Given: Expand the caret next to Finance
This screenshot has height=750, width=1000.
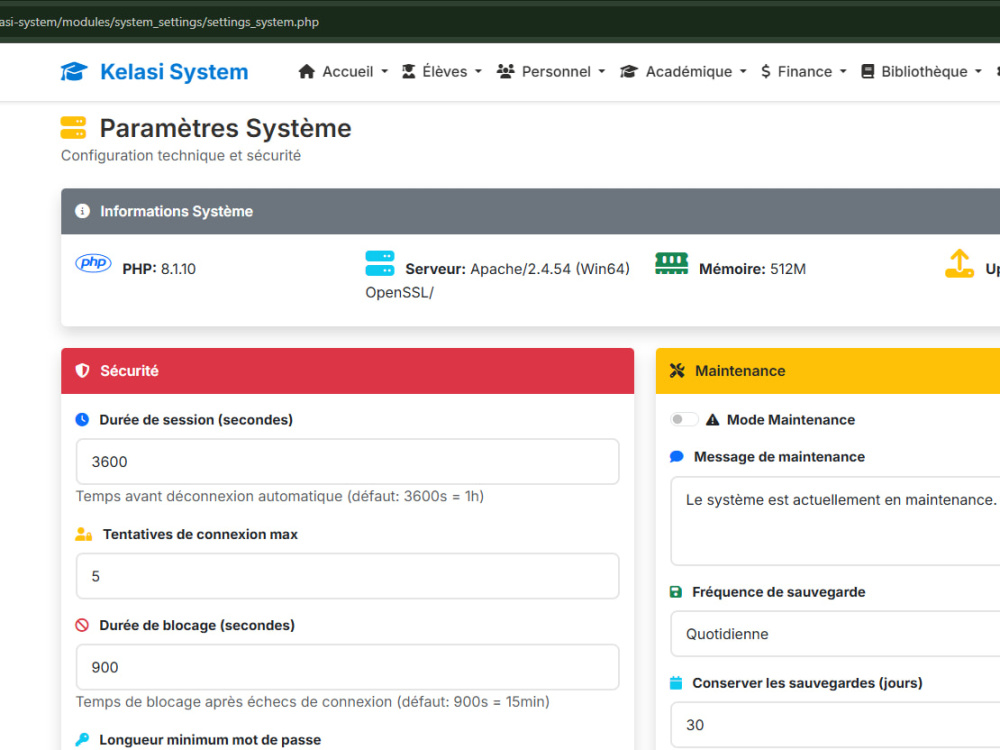Looking at the screenshot, I should [843, 71].
